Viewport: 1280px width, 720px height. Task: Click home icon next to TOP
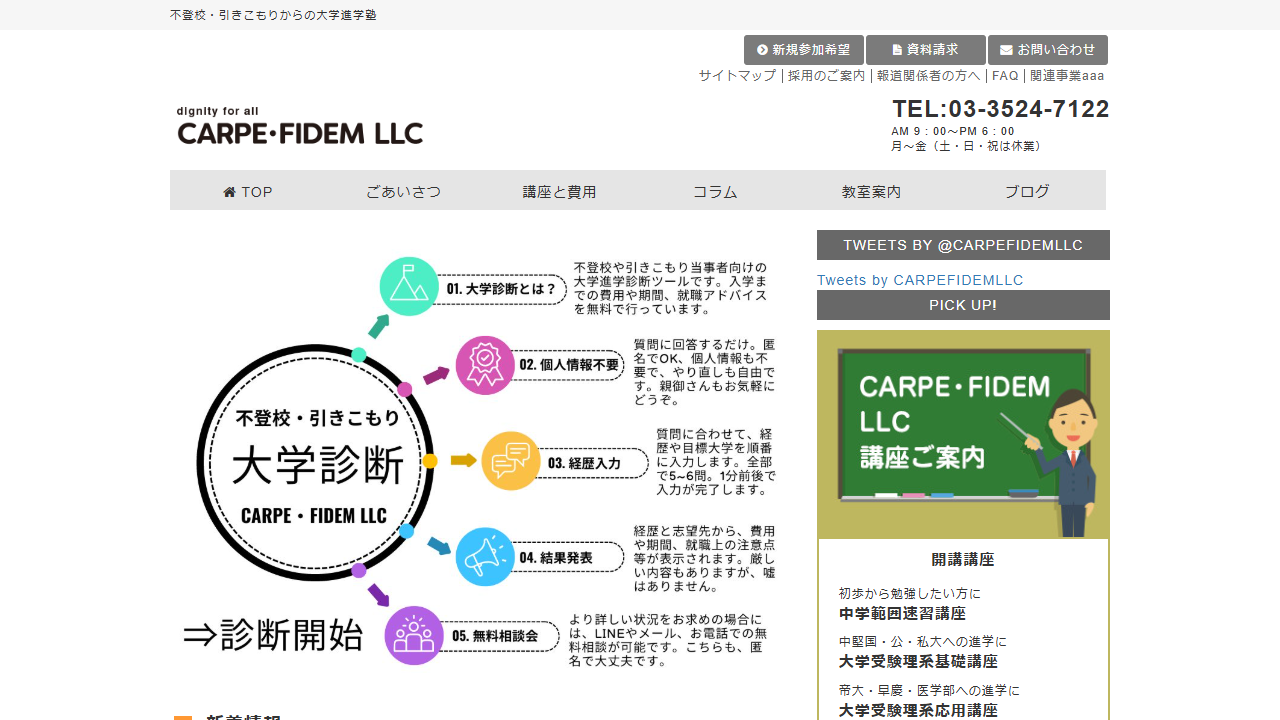click(x=230, y=192)
